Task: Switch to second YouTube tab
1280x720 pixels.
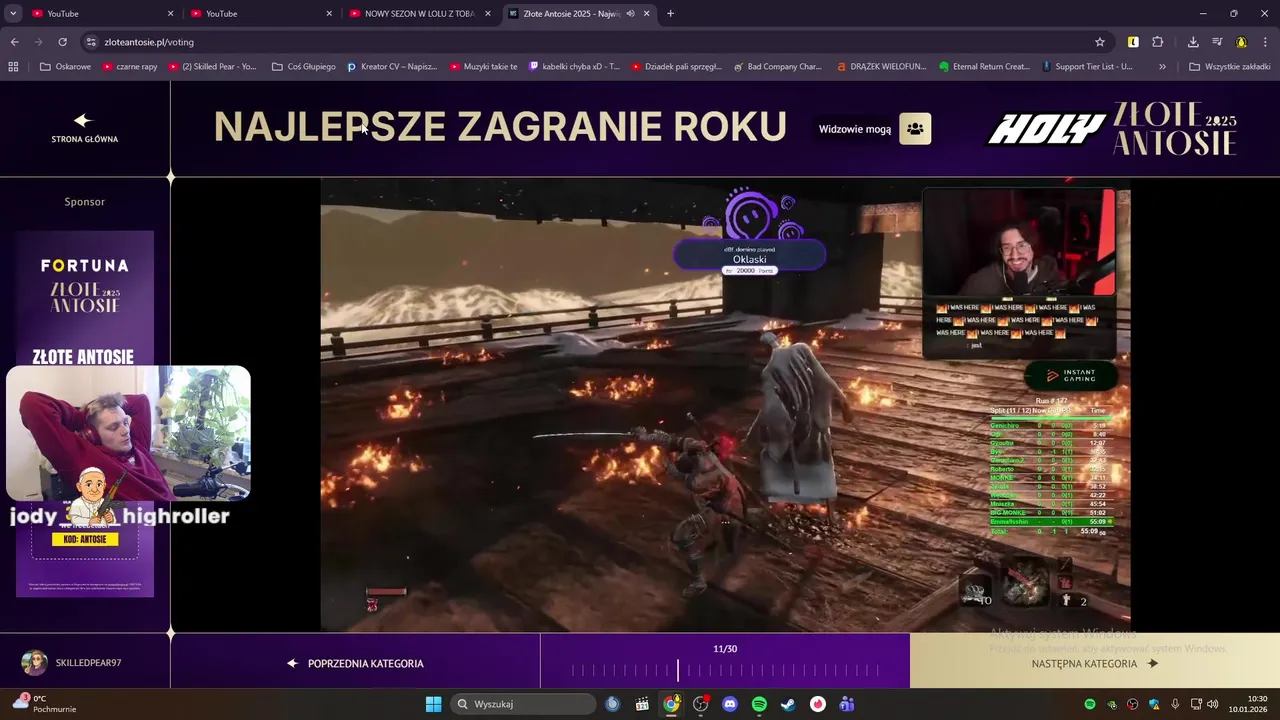Action: tap(260, 13)
